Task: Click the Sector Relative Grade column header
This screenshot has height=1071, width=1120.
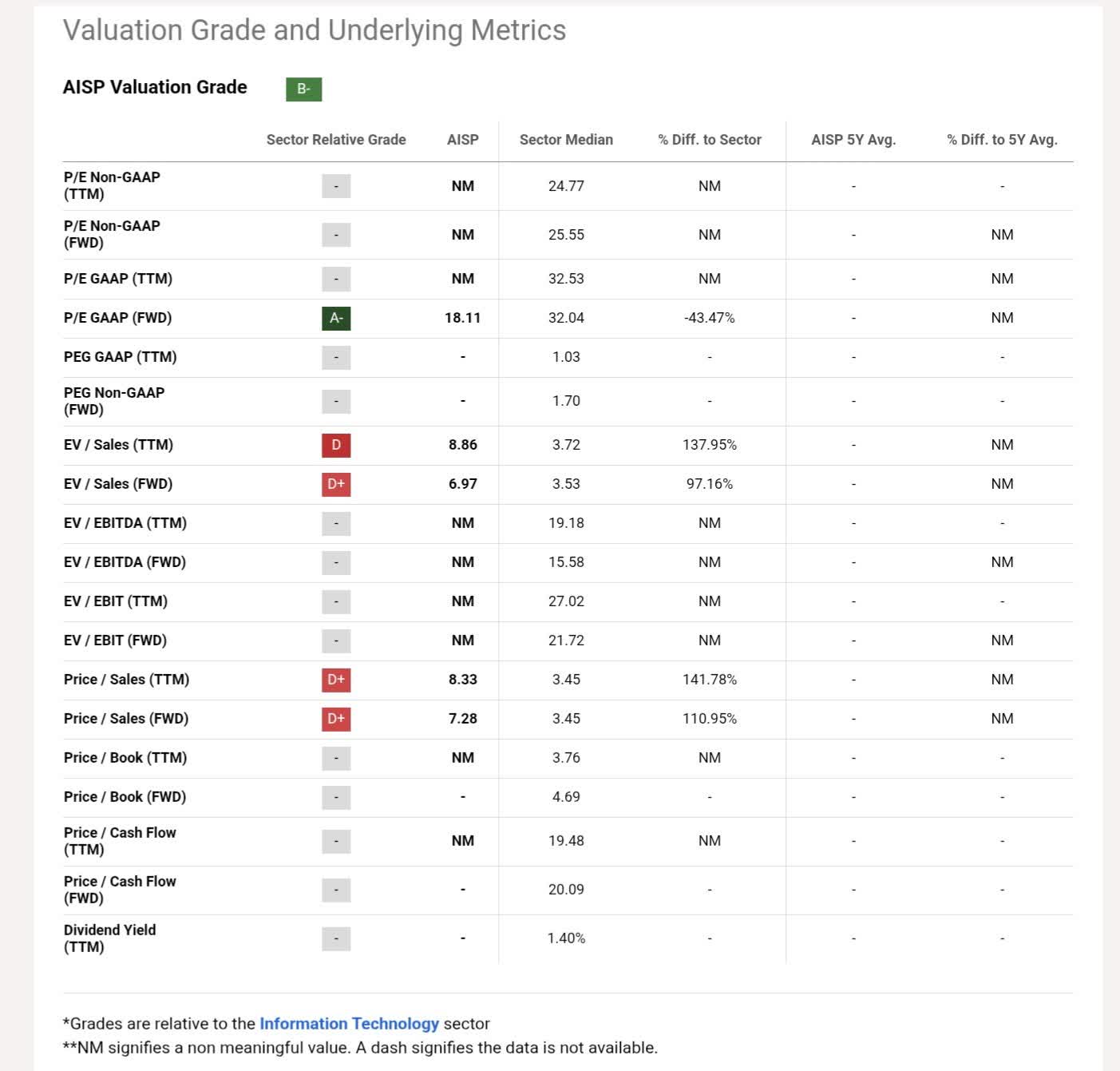Action: (336, 140)
